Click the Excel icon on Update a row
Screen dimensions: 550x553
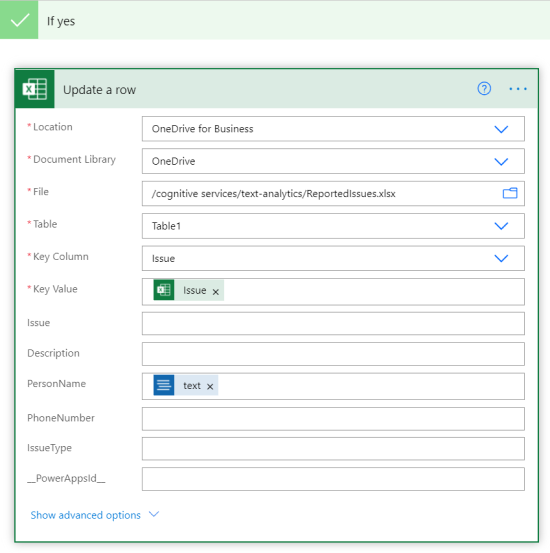coord(35,89)
